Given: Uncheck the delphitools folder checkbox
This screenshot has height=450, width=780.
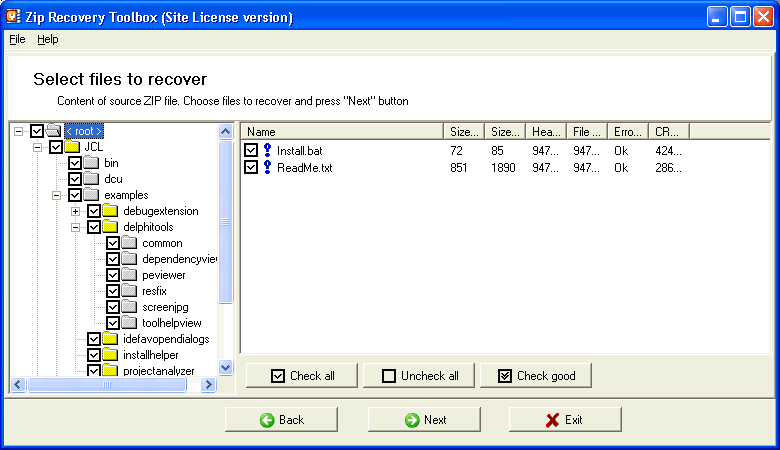Looking at the screenshot, I should tap(94, 227).
